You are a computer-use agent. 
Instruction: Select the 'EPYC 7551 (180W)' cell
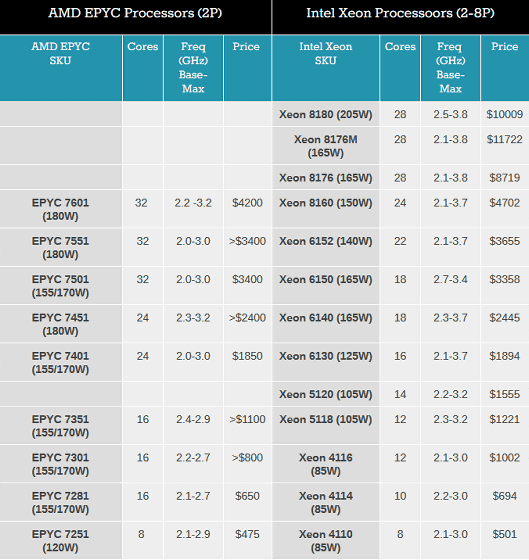click(60, 248)
